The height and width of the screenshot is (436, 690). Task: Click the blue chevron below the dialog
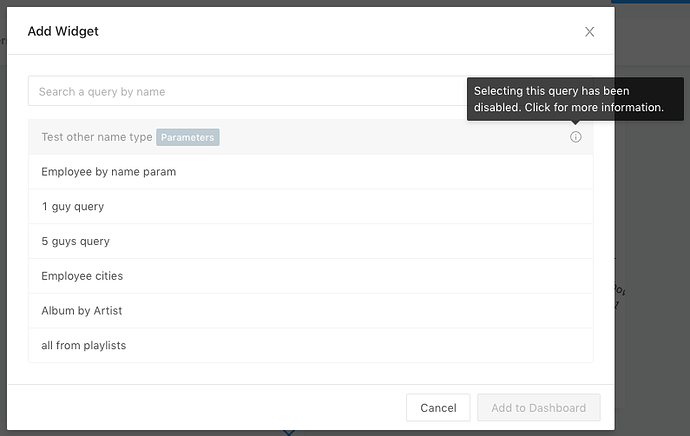289,433
